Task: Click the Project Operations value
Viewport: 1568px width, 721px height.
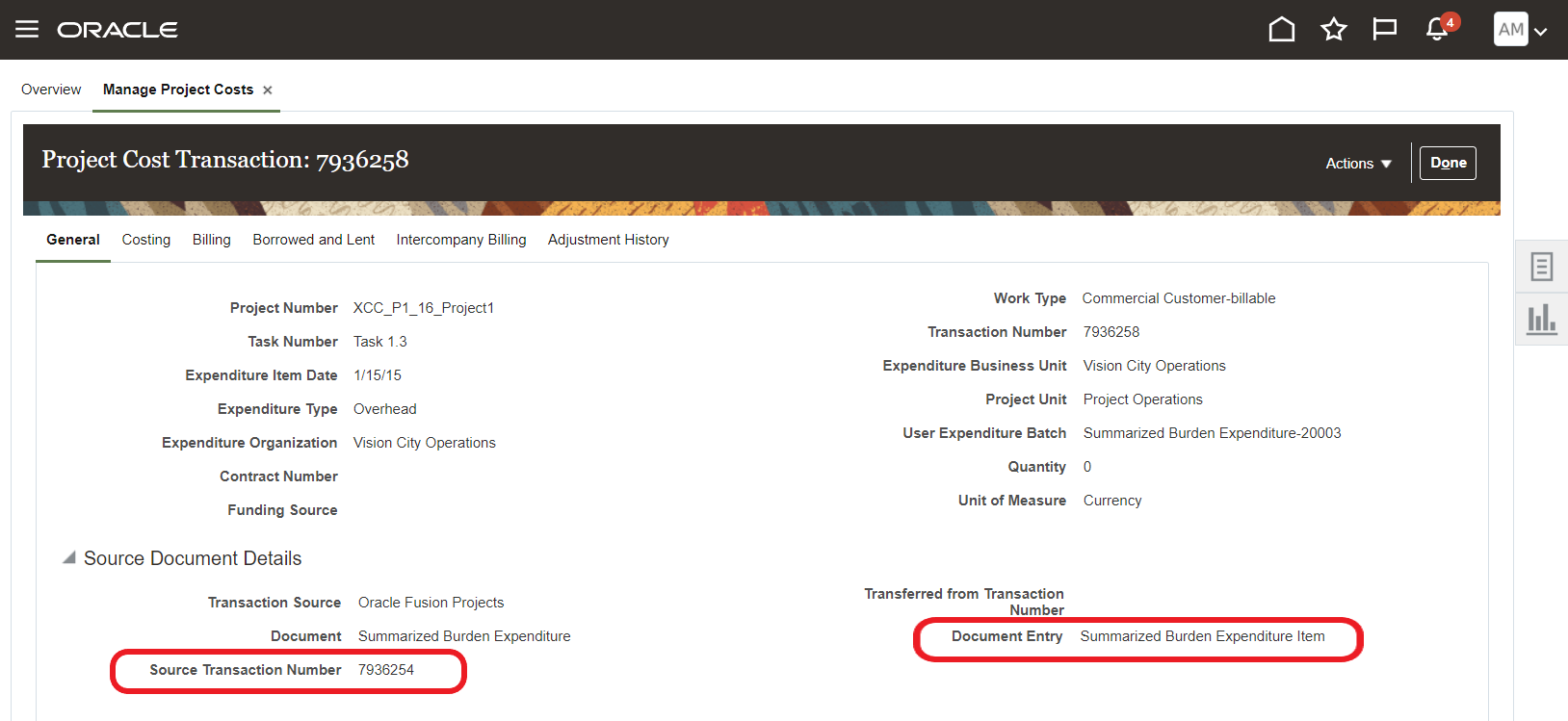Action: [x=1143, y=399]
